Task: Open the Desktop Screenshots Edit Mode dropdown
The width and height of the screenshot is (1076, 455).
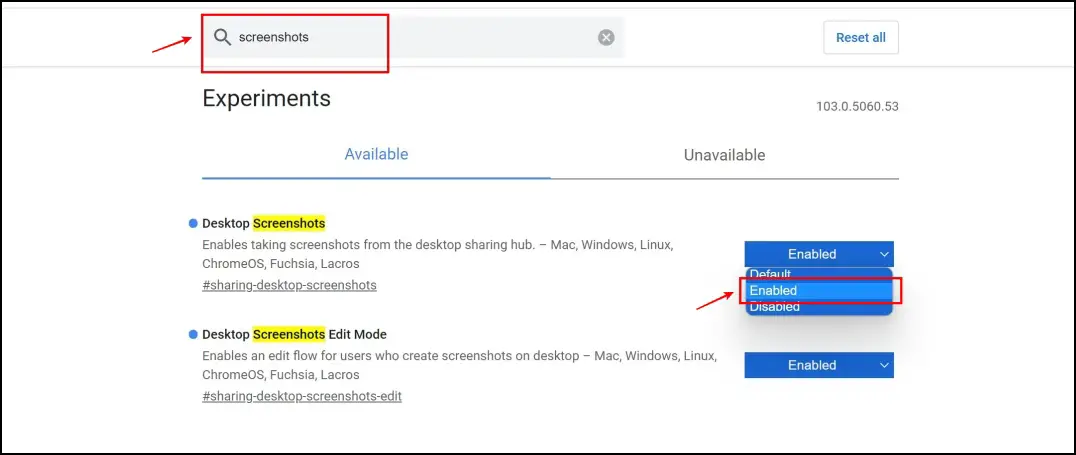Action: click(x=819, y=365)
